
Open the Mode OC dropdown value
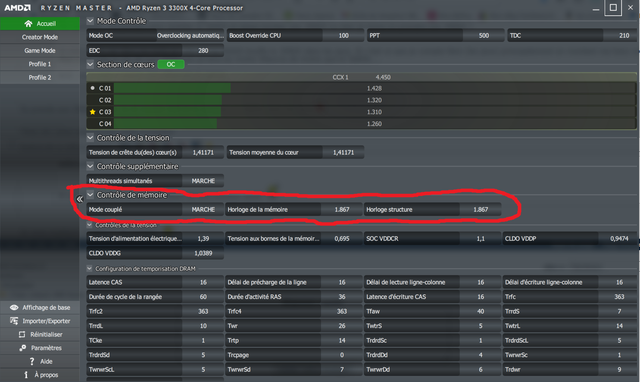coord(190,36)
